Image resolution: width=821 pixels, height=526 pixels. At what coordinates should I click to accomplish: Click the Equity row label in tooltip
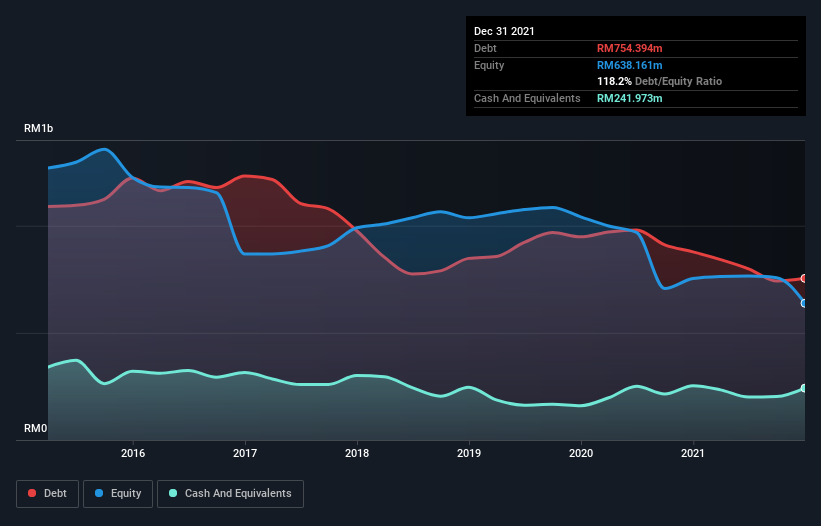(x=489, y=65)
